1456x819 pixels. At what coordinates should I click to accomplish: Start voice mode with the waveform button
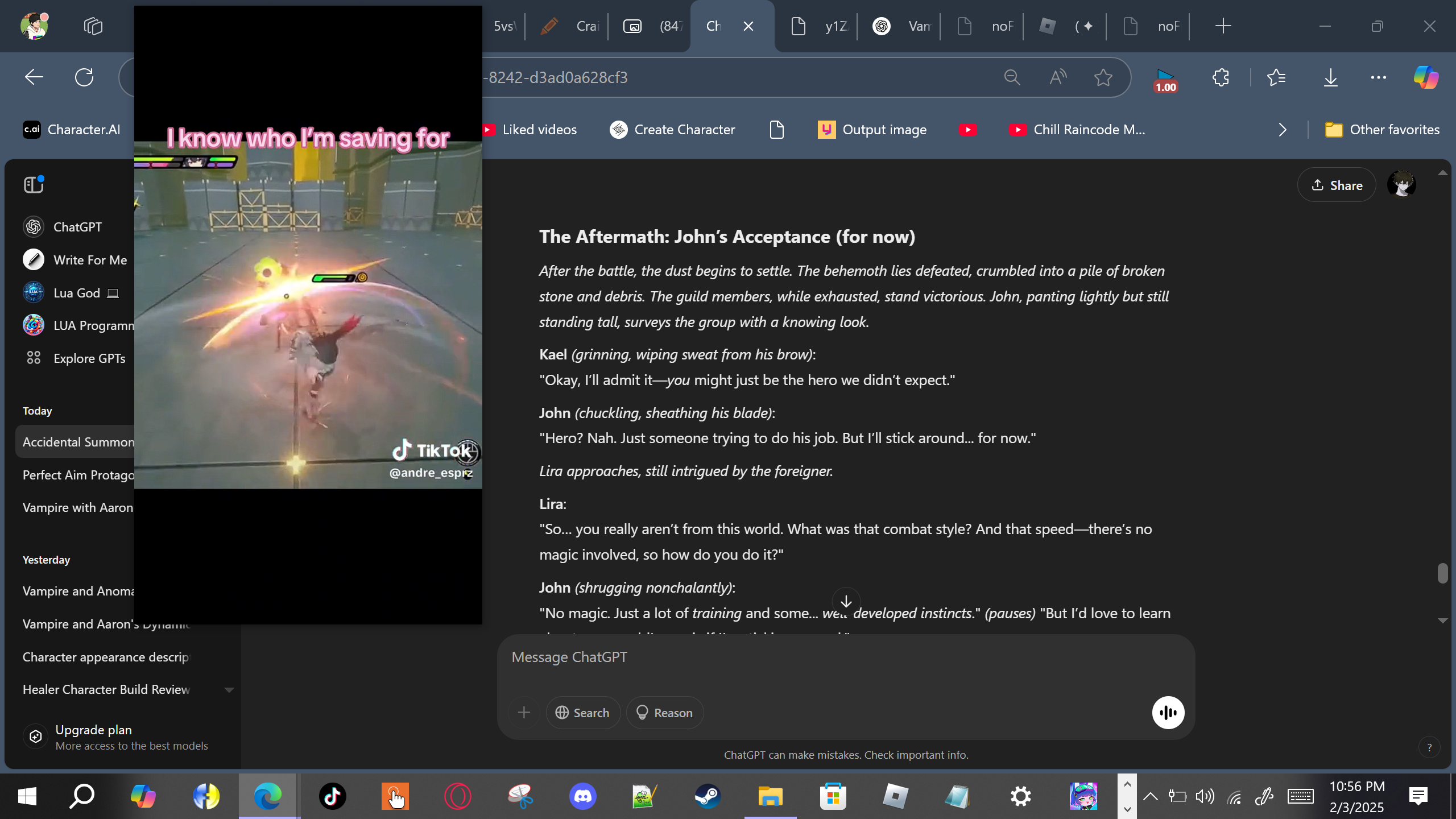coord(1168,713)
